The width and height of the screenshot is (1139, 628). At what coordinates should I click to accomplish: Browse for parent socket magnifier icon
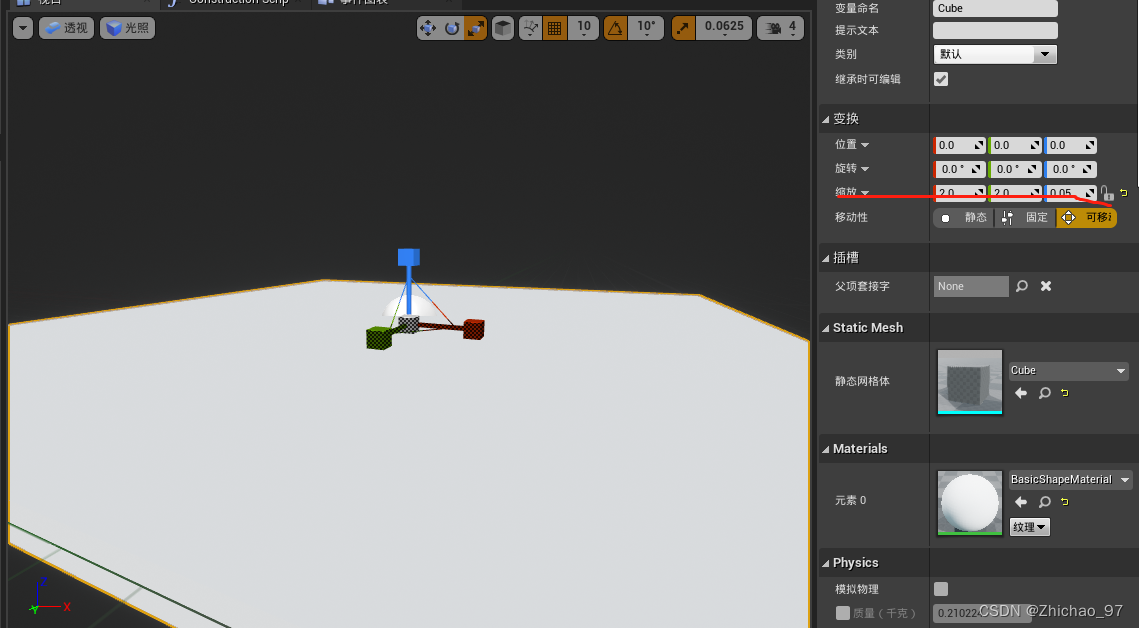(x=1022, y=286)
